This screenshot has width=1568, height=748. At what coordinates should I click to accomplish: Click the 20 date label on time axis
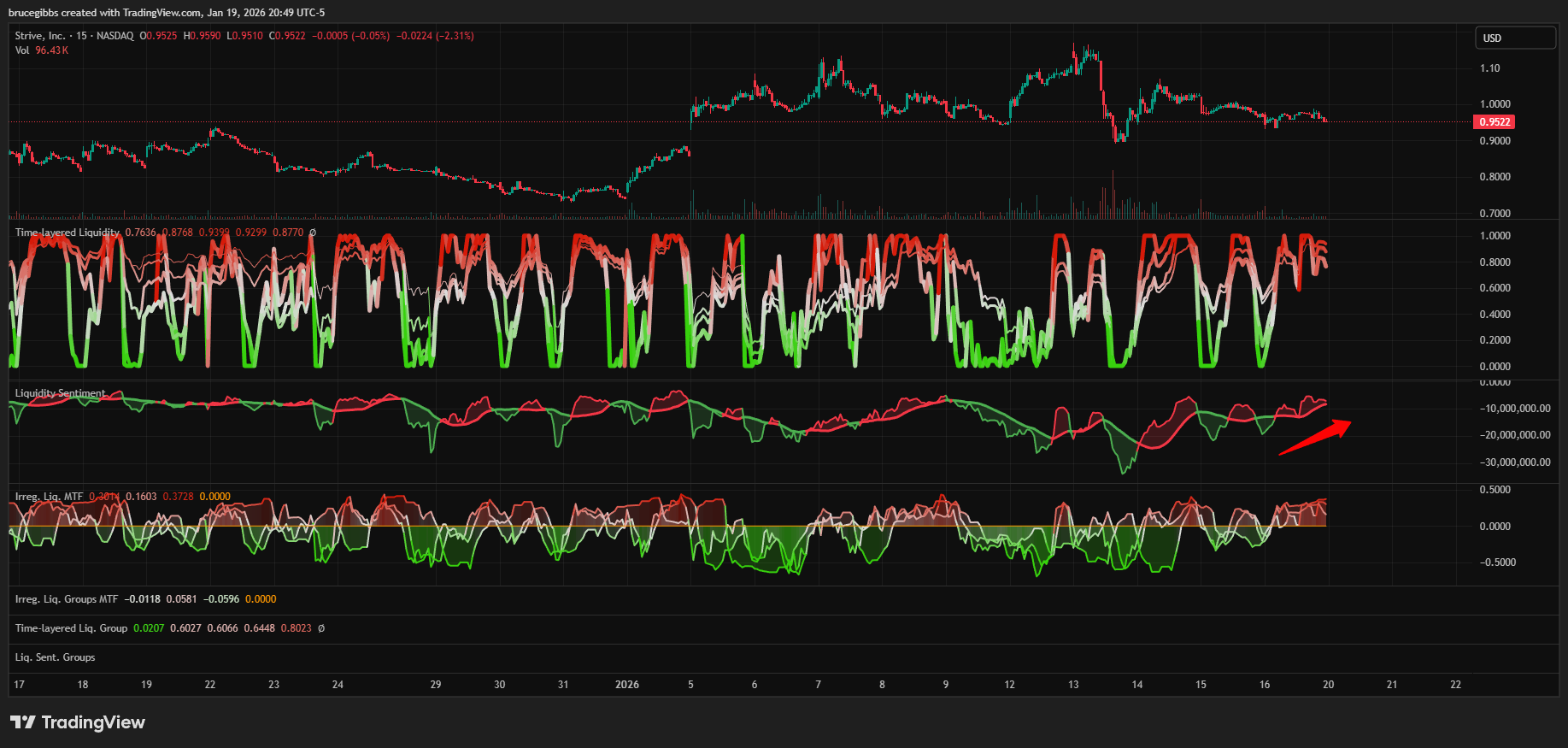click(x=1328, y=685)
